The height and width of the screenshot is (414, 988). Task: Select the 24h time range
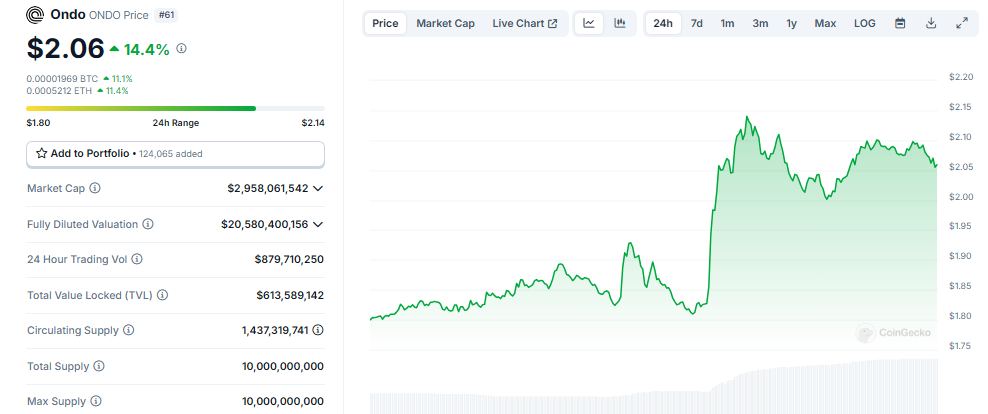(x=662, y=23)
